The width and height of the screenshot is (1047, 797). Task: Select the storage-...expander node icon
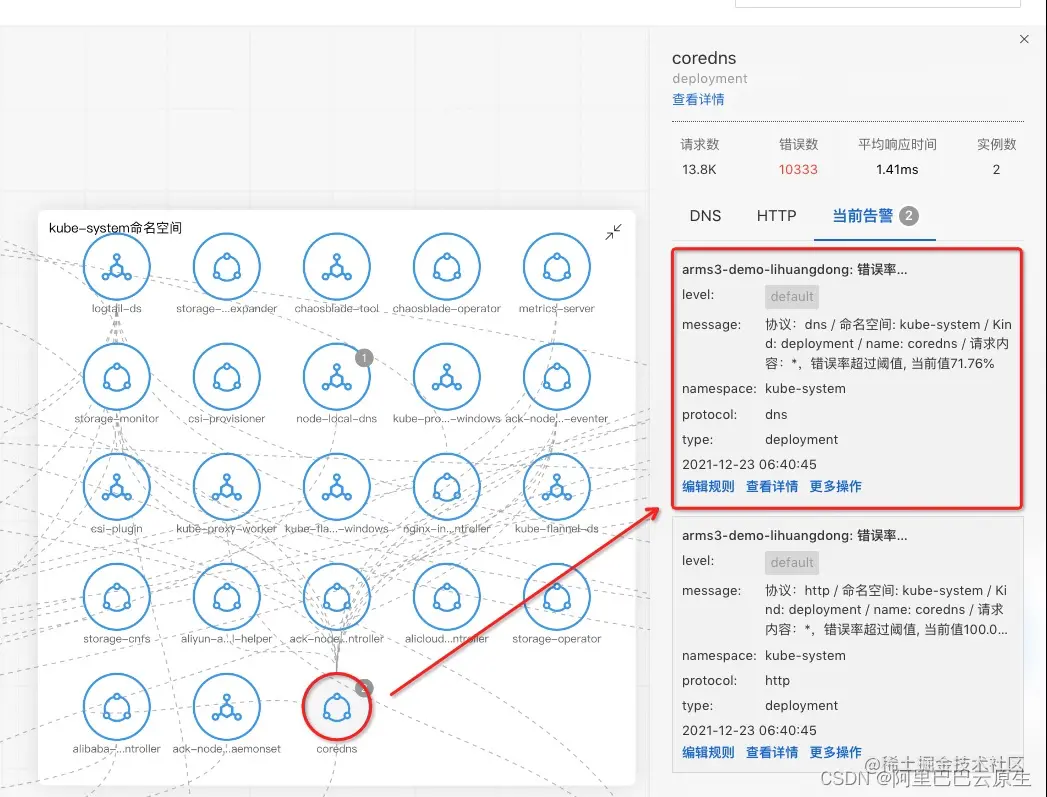(x=226, y=266)
